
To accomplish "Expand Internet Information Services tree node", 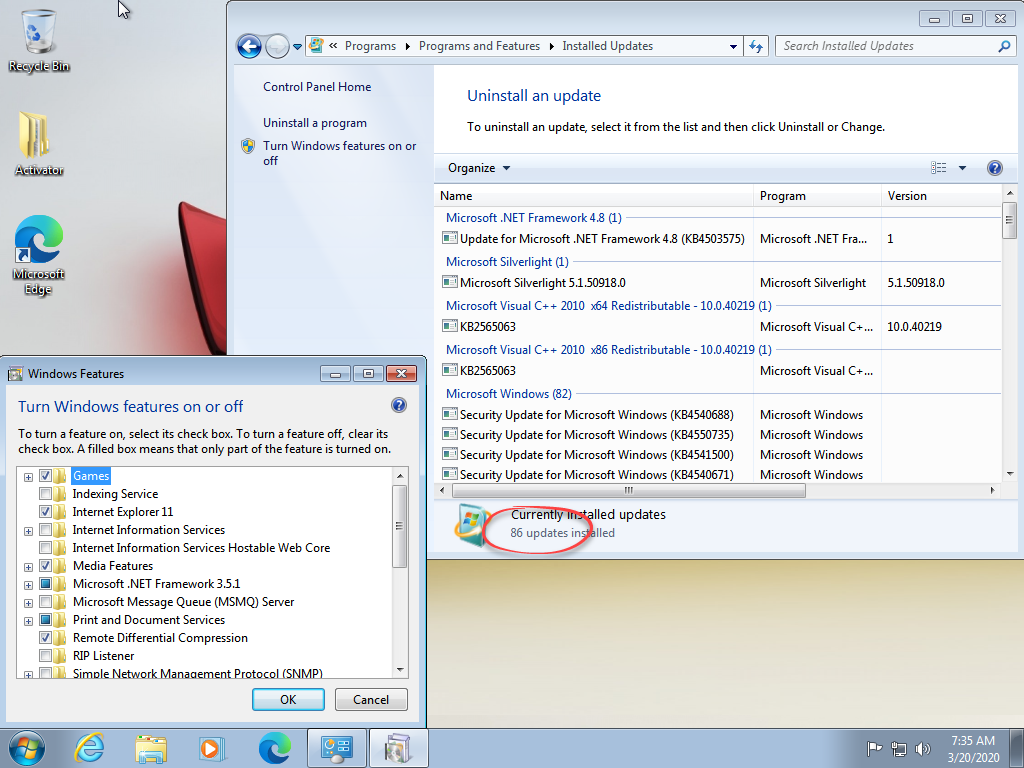I will pos(28,531).
